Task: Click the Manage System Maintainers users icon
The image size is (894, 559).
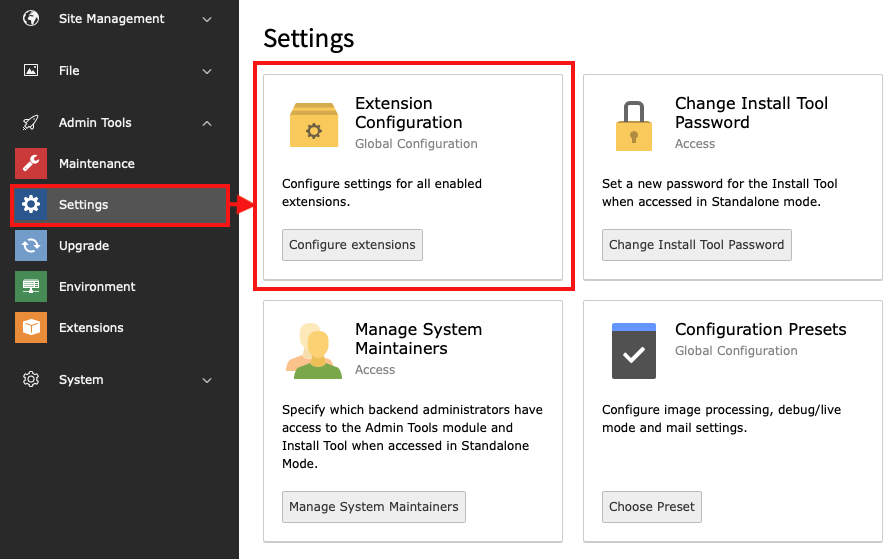Action: [314, 351]
